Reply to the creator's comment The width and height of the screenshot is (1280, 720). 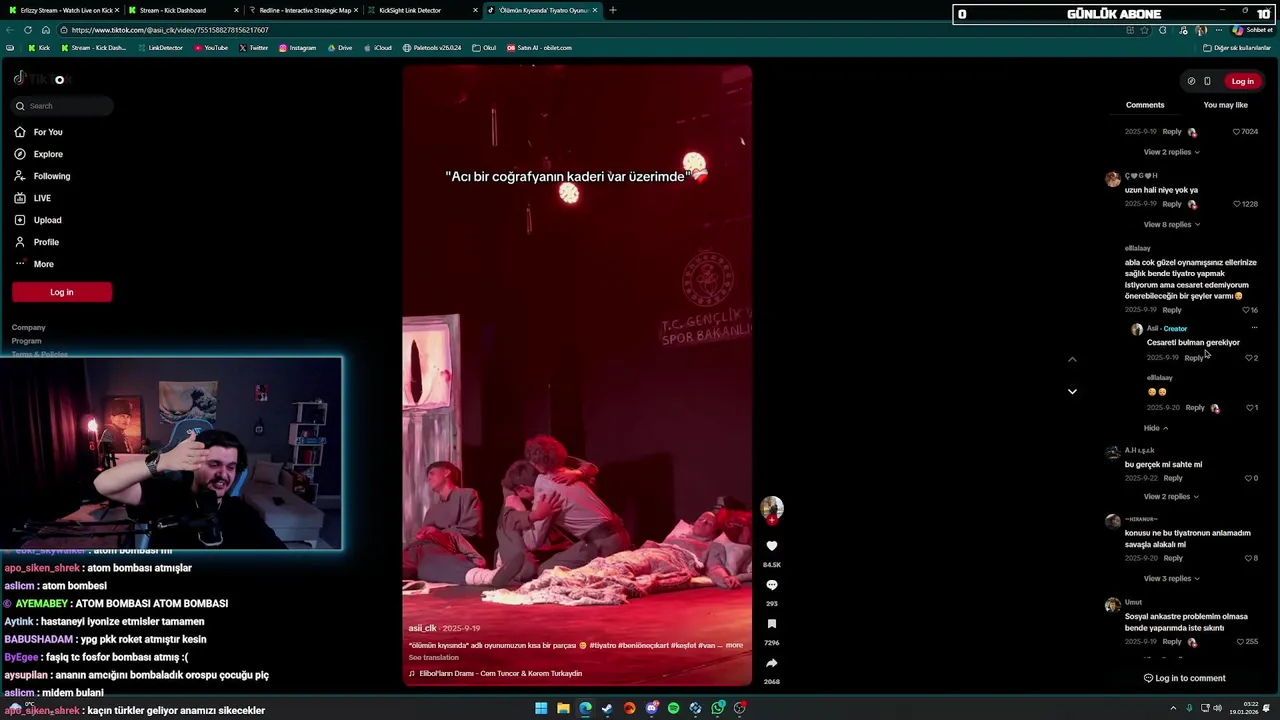click(1194, 358)
